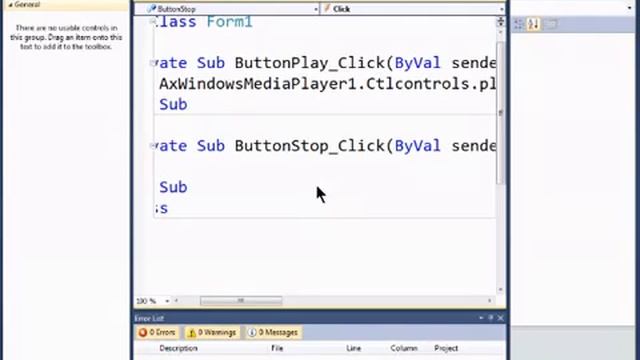Click the editor vertical scrollbar thumb
The height and width of the screenshot is (360, 640).
coord(500,113)
